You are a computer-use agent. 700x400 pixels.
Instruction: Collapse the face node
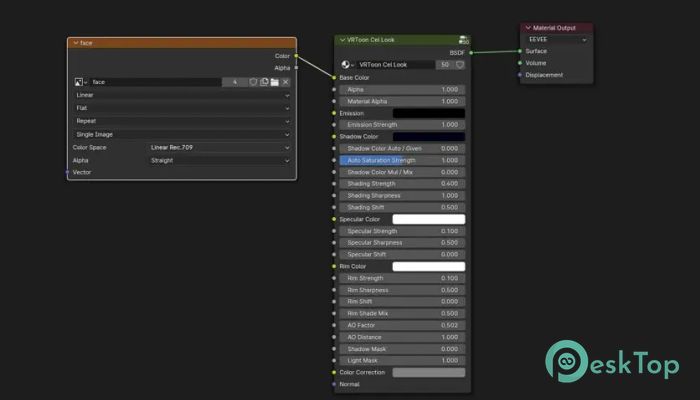tap(75, 43)
